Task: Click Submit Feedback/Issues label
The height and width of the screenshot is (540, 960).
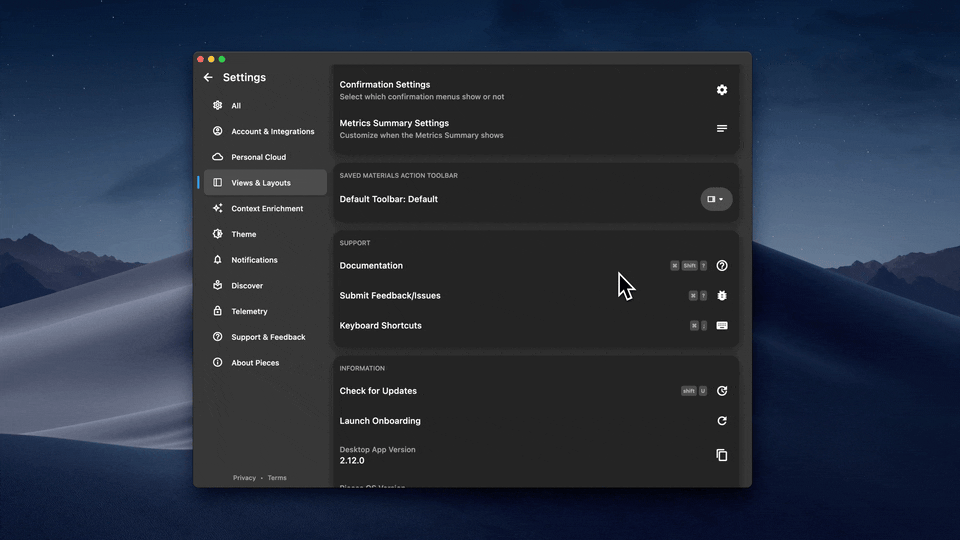Action: coord(390,296)
